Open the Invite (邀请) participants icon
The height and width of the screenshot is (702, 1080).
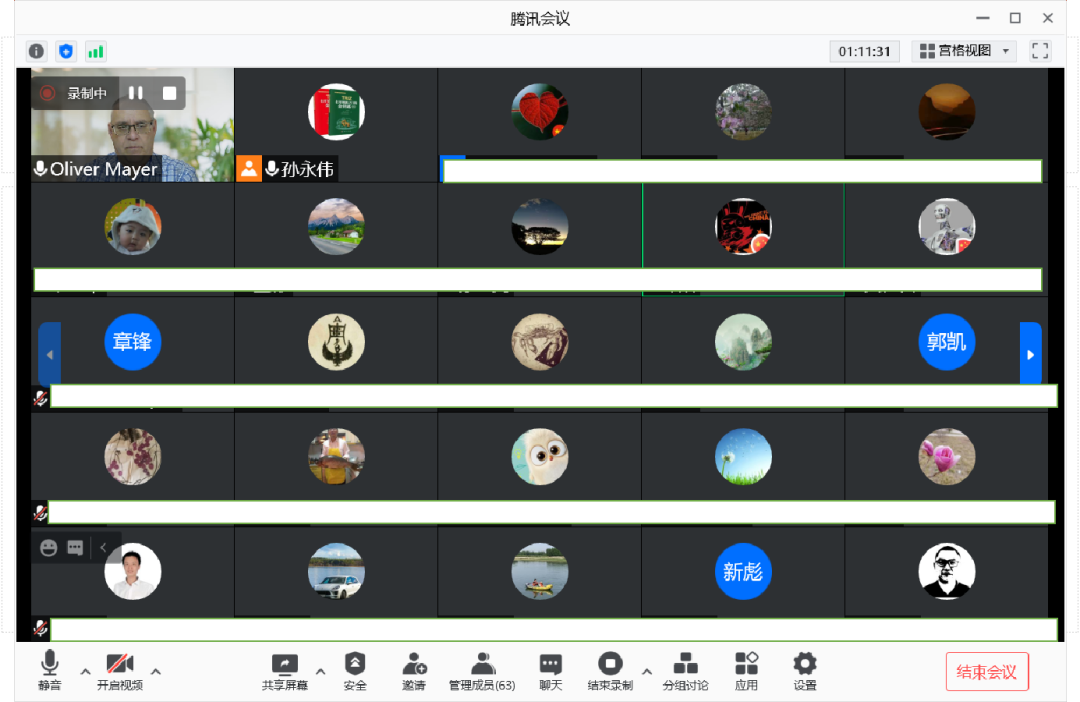coord(414,672)
